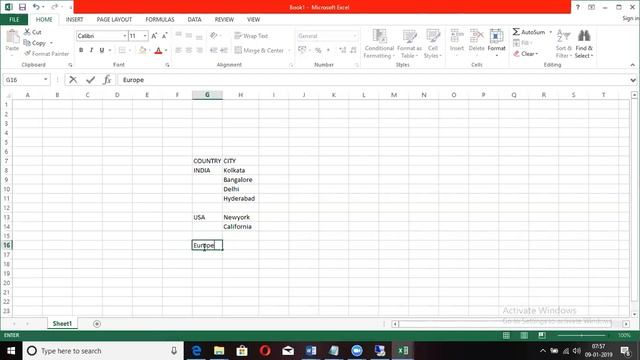Viewport: 640px width, 360px height.
Task: Click the Save icon in quick access toolbar
Action: [22, 7]
